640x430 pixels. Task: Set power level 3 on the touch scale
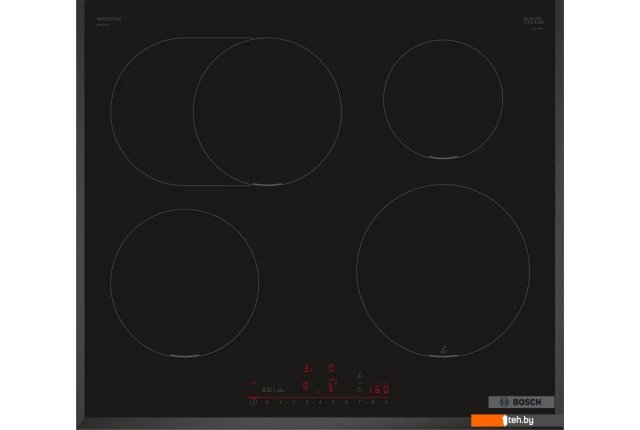[307, 402]
